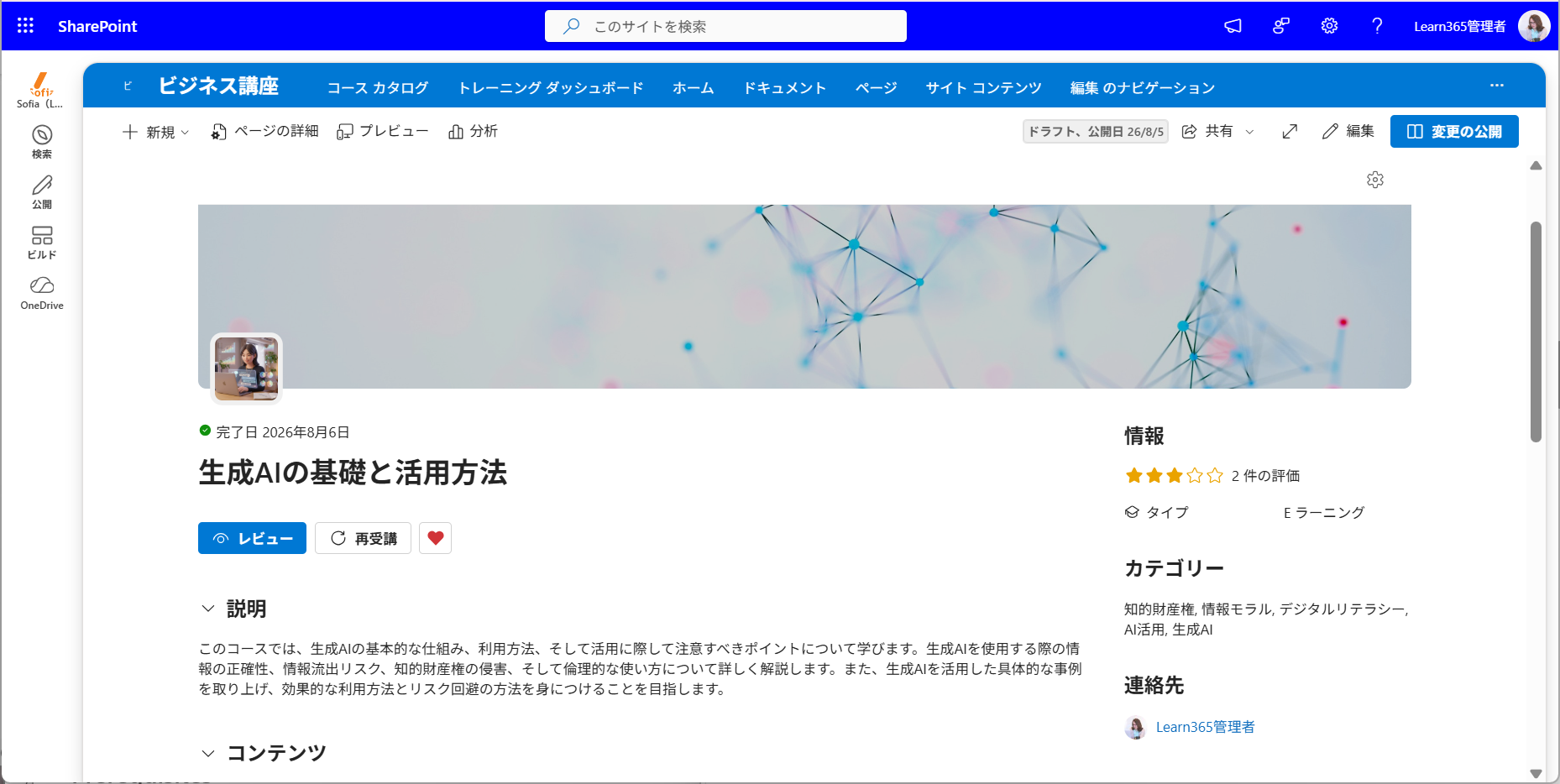The height and width of the screenshot is (784, 1560).
Task: Click the 変更の公開 button
Action: tap(1454, 131)
